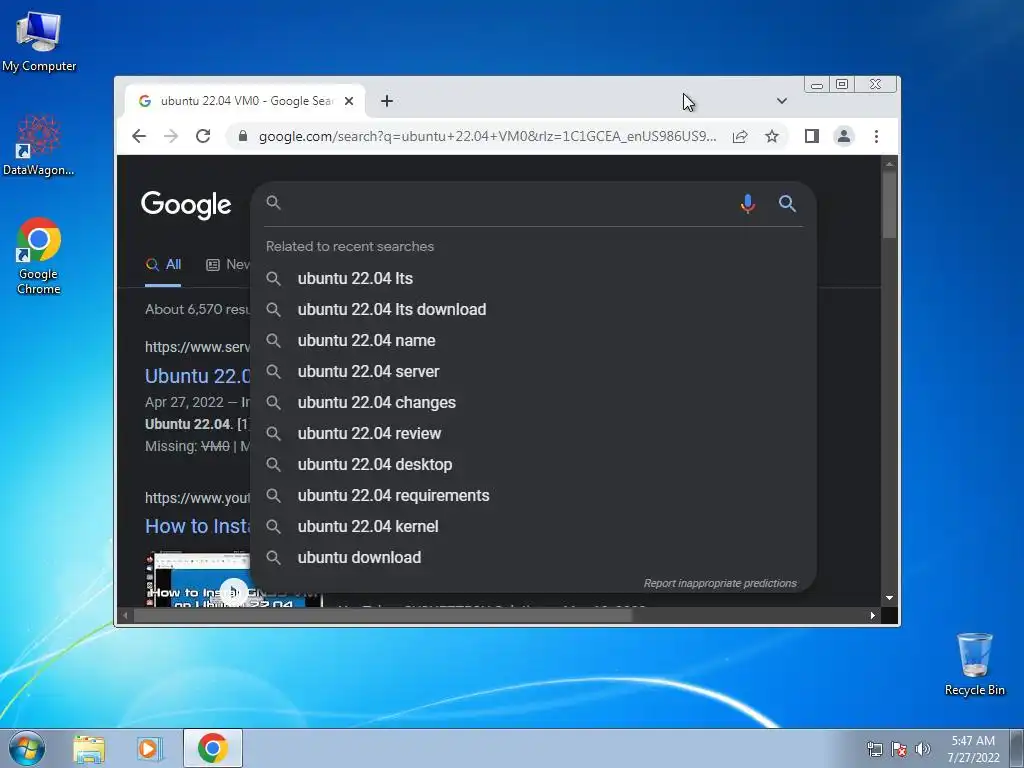This screenshot has width=1024, height=768.
Task: Open the Chrome profile avatar
Action: [x=844, y=136]
